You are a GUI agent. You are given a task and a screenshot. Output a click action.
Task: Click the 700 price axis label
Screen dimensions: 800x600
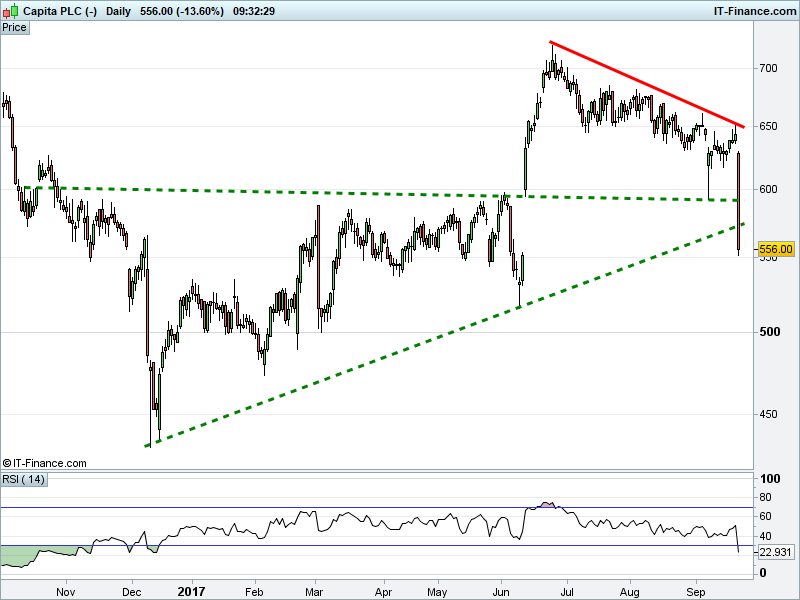coord(768,68)
